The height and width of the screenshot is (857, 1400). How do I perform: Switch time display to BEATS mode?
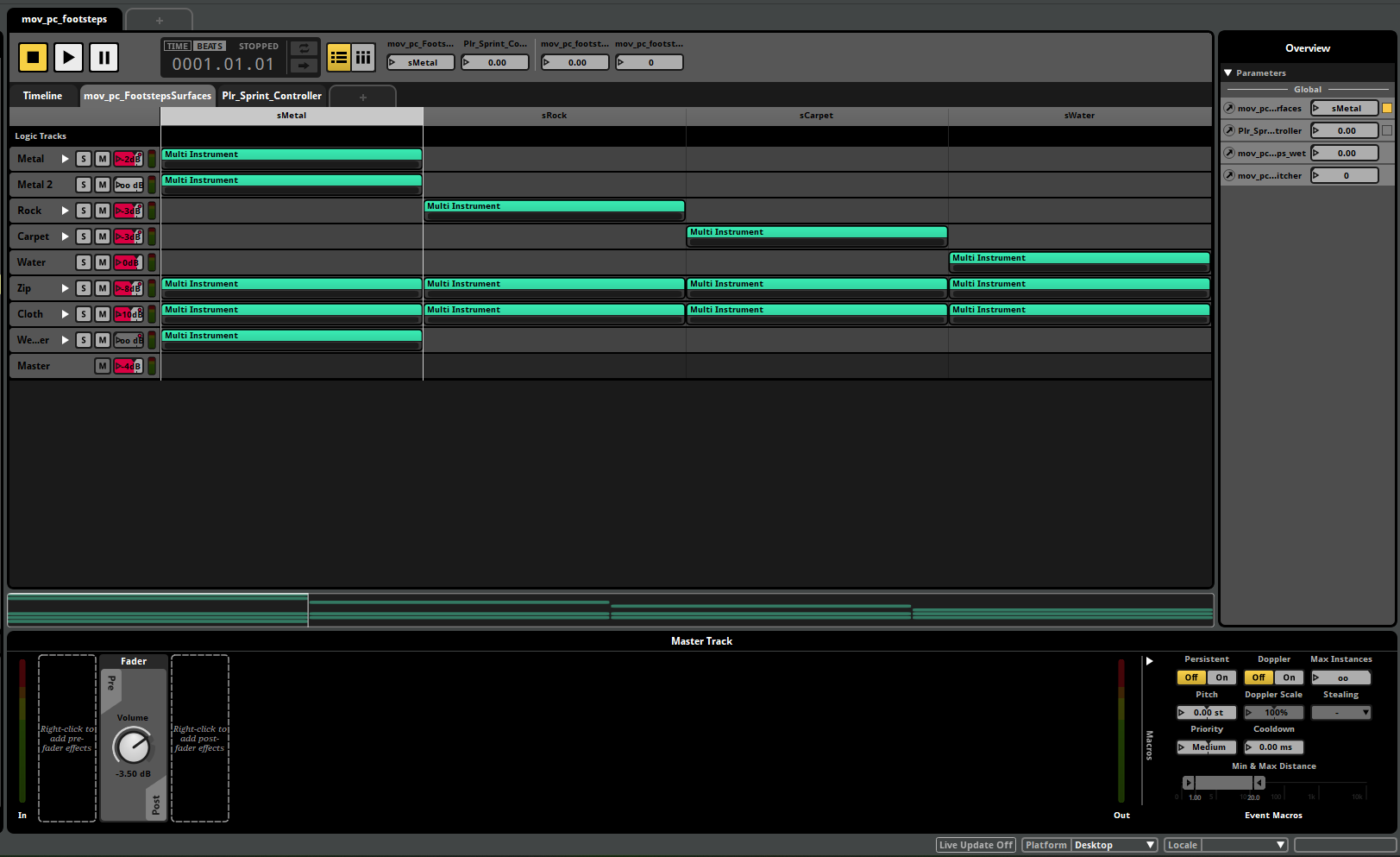coord(210,47)
